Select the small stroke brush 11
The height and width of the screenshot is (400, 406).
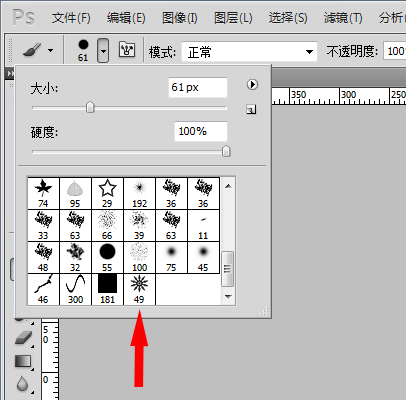click(x=203, y=225)
